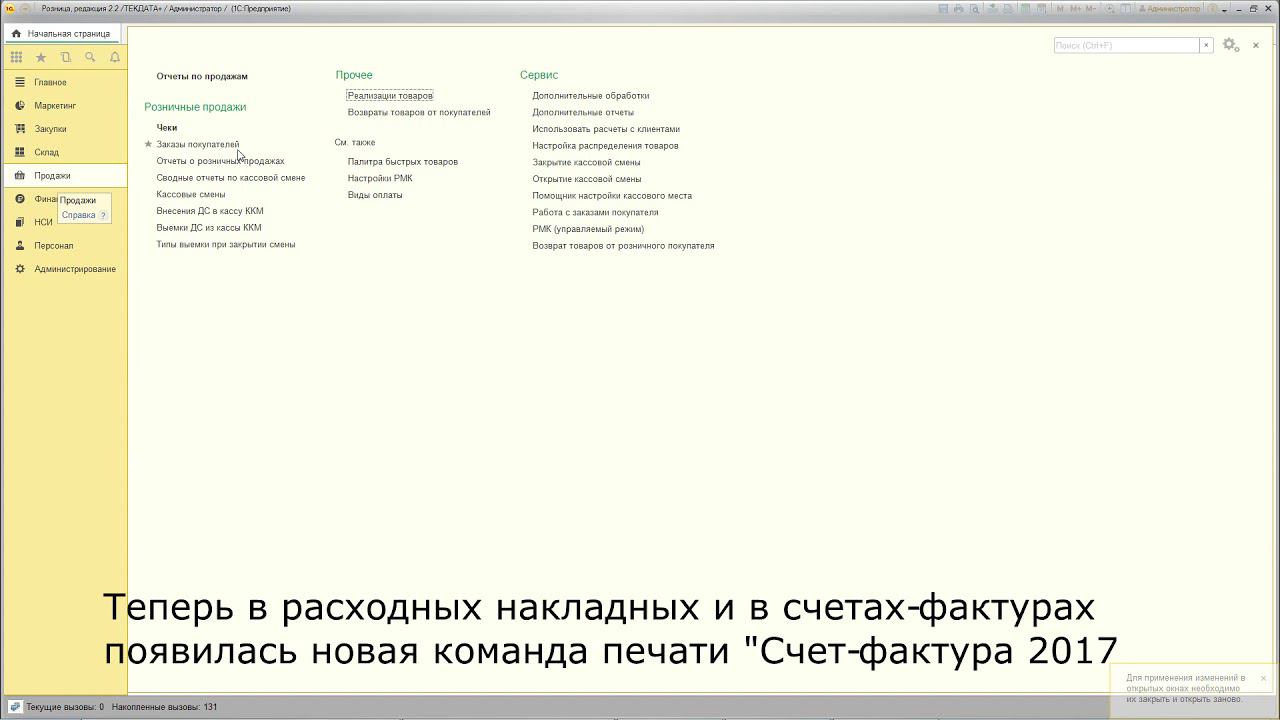1280x720 pixels.
Task: Open Типы выемки при закрытии смены
Action: (226, 244)
